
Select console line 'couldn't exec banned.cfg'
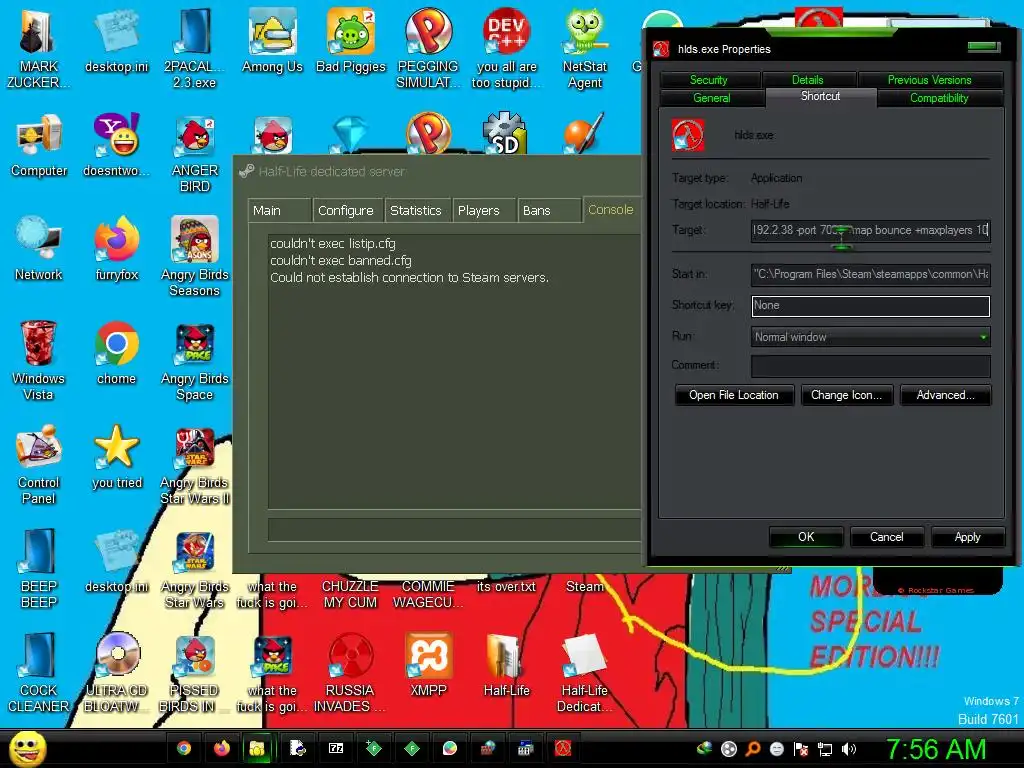click(x=341, y=261)
